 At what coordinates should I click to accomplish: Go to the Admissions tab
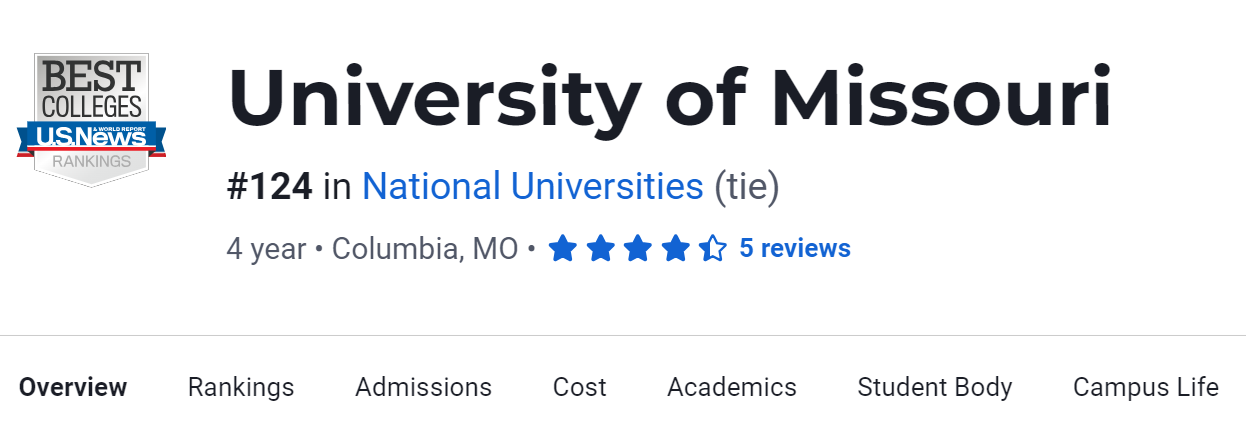click(423, 387)
